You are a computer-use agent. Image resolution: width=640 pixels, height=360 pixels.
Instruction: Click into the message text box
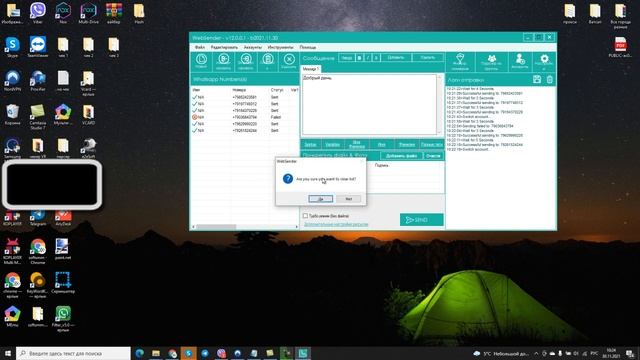coord(369,104)
